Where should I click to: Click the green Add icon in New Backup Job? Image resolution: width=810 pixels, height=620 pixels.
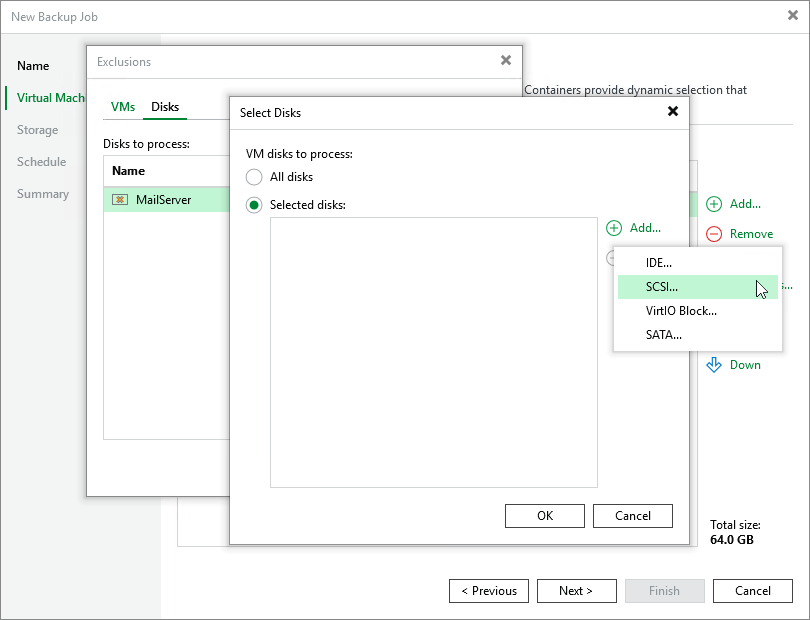tap(714, 204)
